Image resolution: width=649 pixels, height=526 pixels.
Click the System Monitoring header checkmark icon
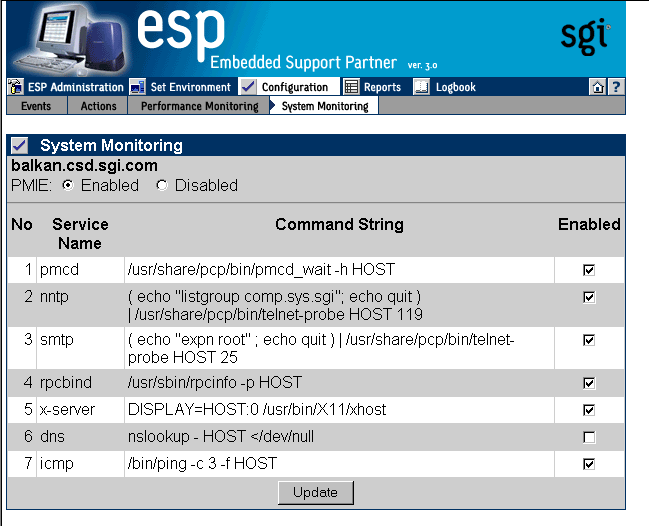pos(19,145)
